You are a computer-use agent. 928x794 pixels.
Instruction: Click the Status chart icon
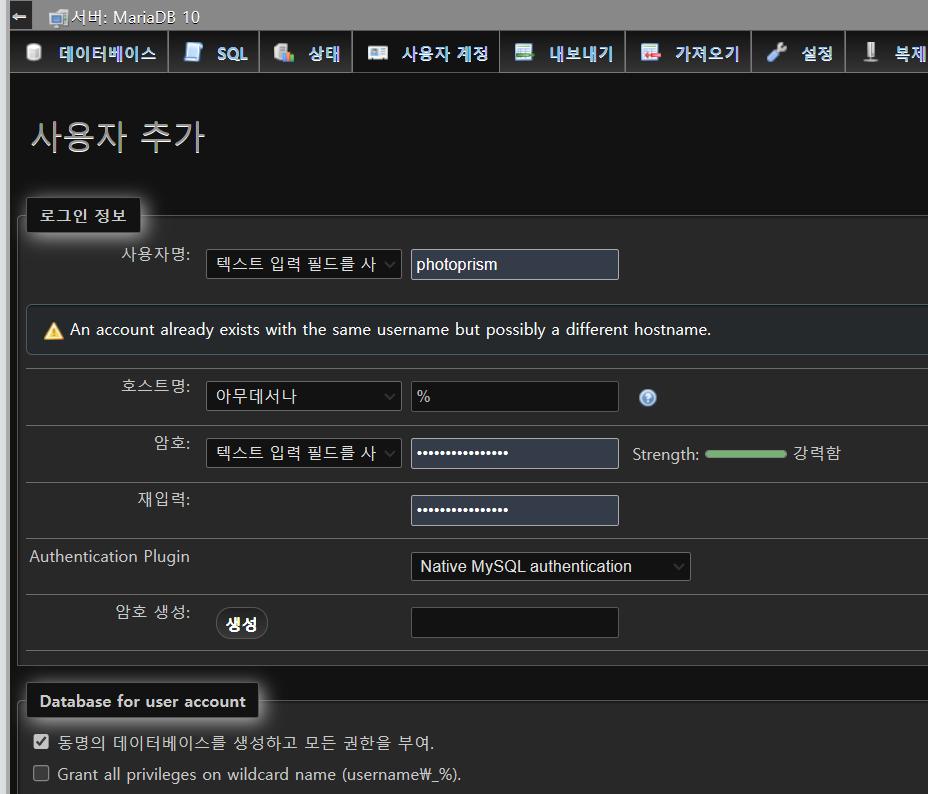[x=284, y=53]
